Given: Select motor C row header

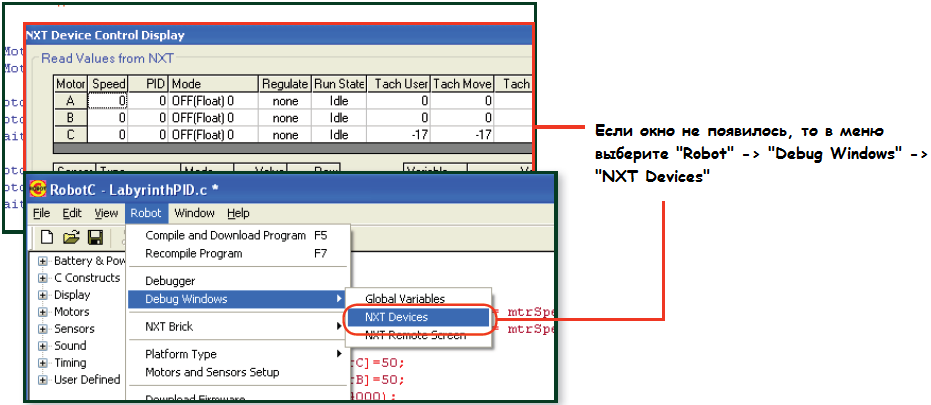Looking at the screenshot, I should pos(71,135).
